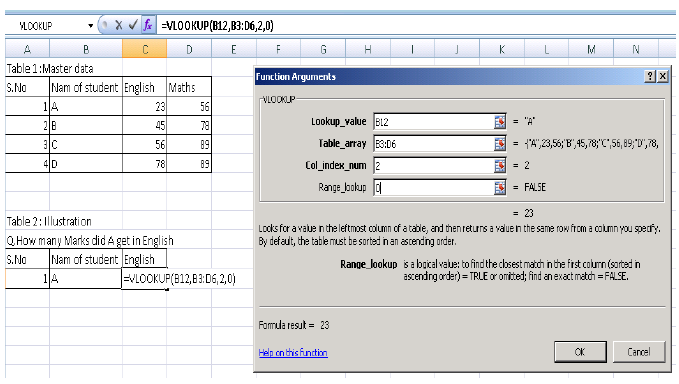This screenshot has width=679, height=384.
Task: Click the OK button
Action: click(580, 352)
